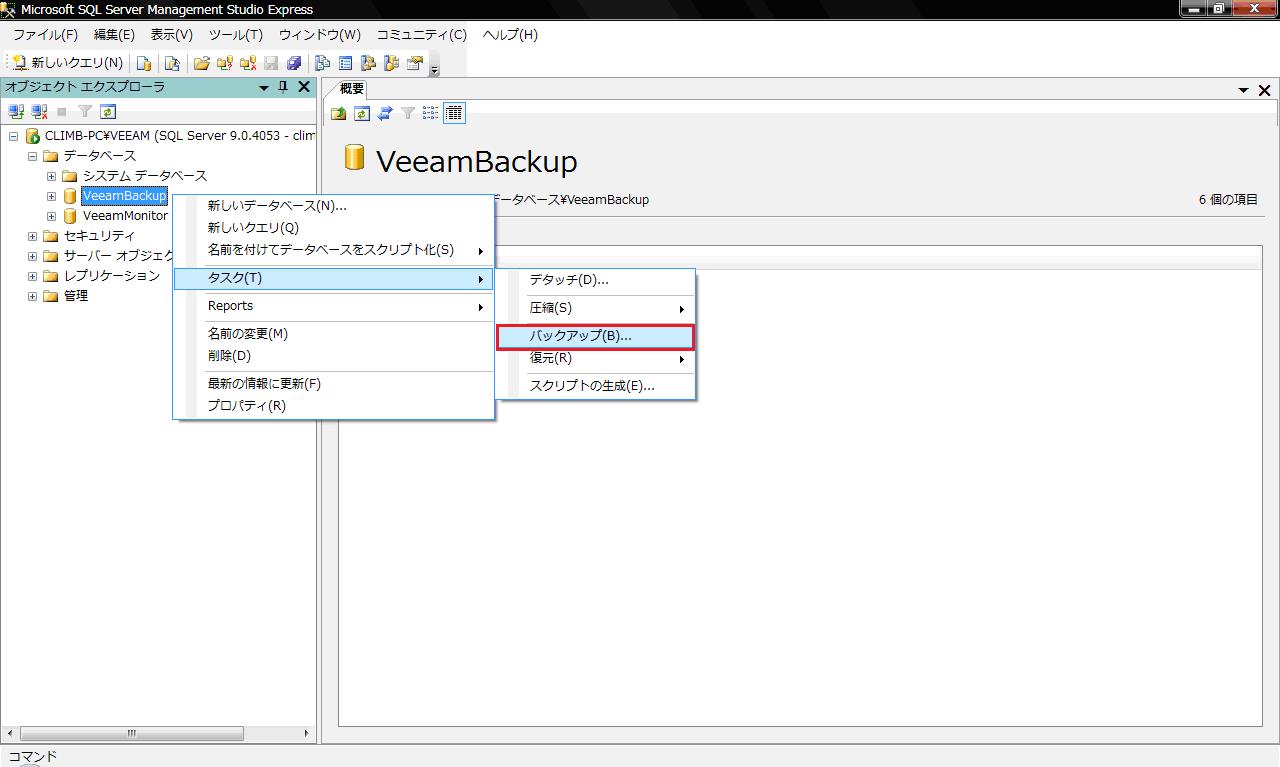Open 名前を付けてデータベースをスクリプト化(S) submenu
The height and width of the screenshot is (767, 1280).
click(334, 250)
